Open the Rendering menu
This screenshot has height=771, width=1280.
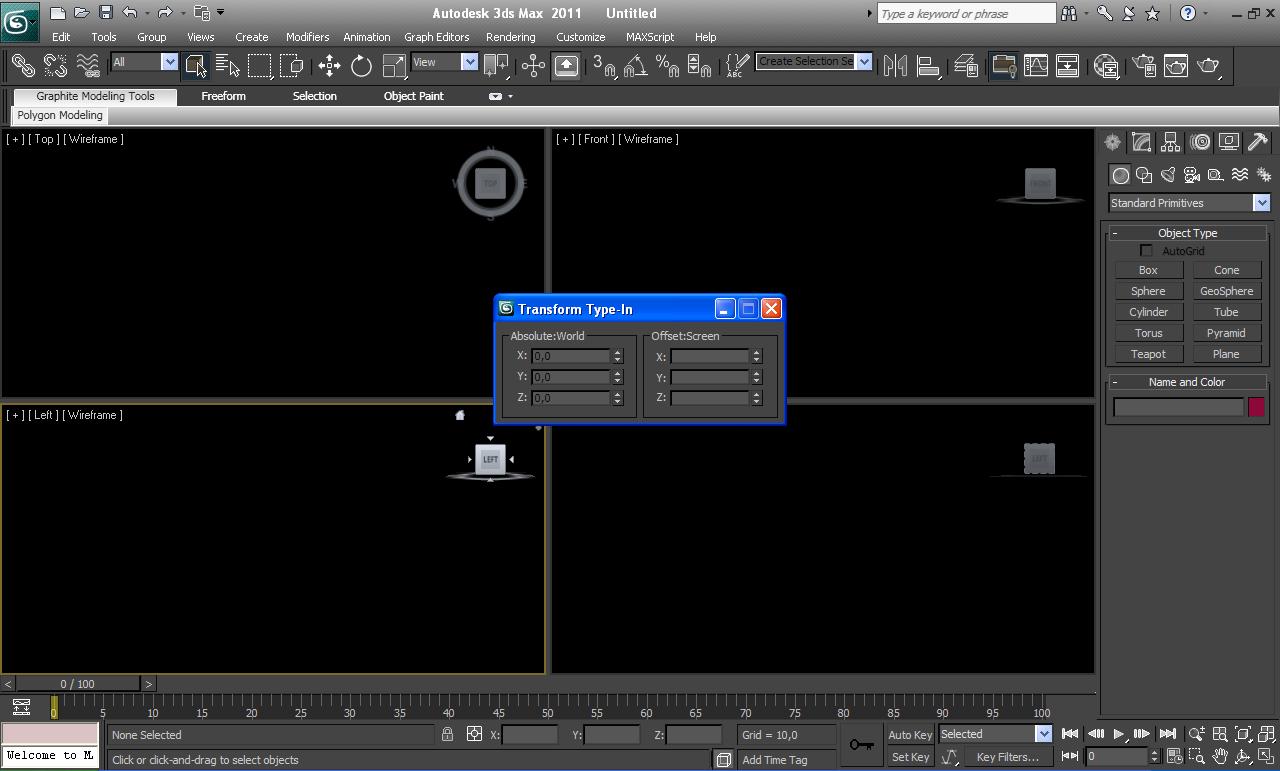511,37
